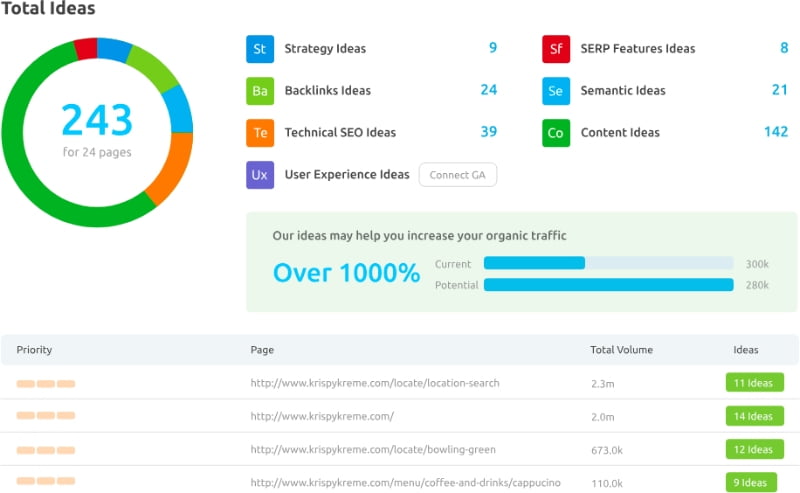Viewport: 800px width, 493px height.
Task: Open the krispykreme.com/locate/location-search page link
Action: (374, 383)
